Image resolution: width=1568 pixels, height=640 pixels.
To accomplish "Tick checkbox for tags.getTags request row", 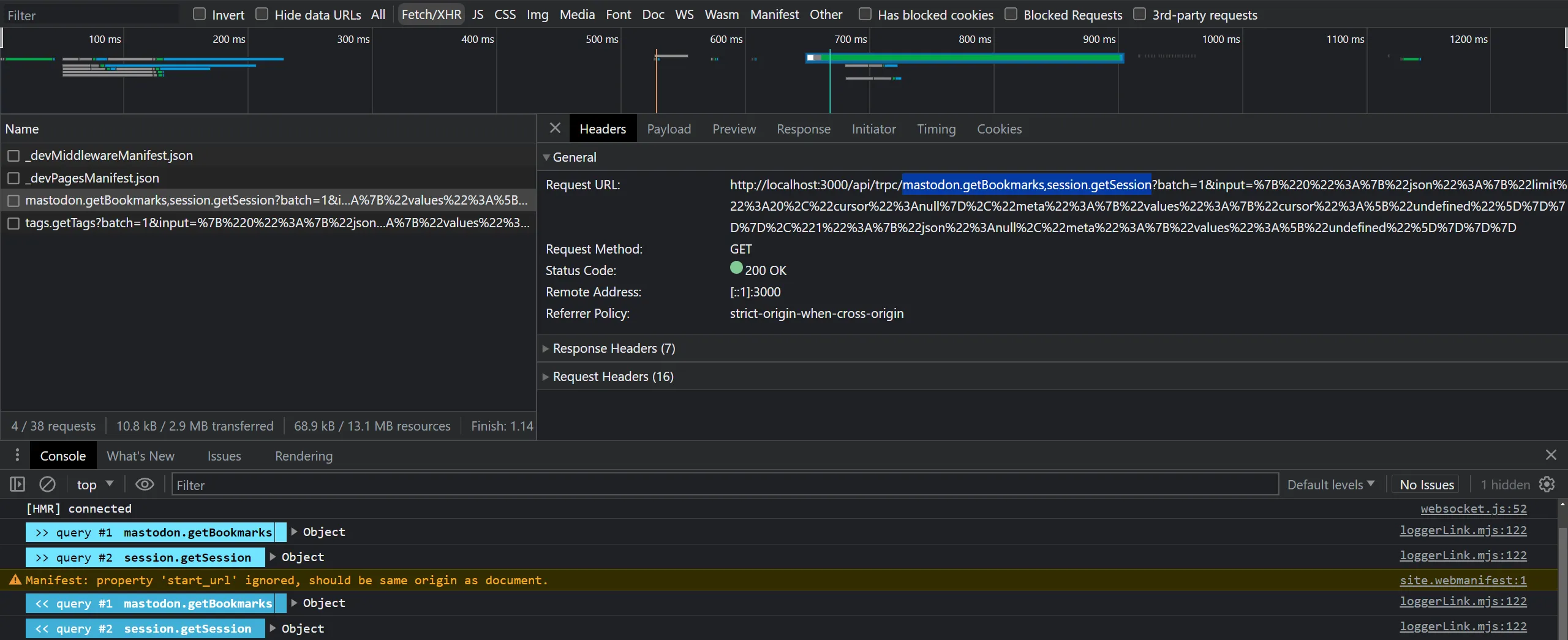I will [13, 224].
